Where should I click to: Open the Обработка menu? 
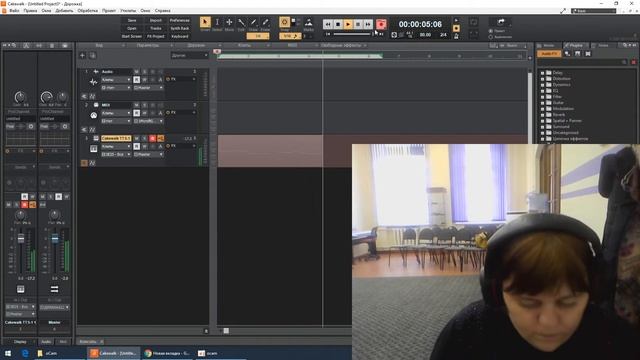point(87,11)
